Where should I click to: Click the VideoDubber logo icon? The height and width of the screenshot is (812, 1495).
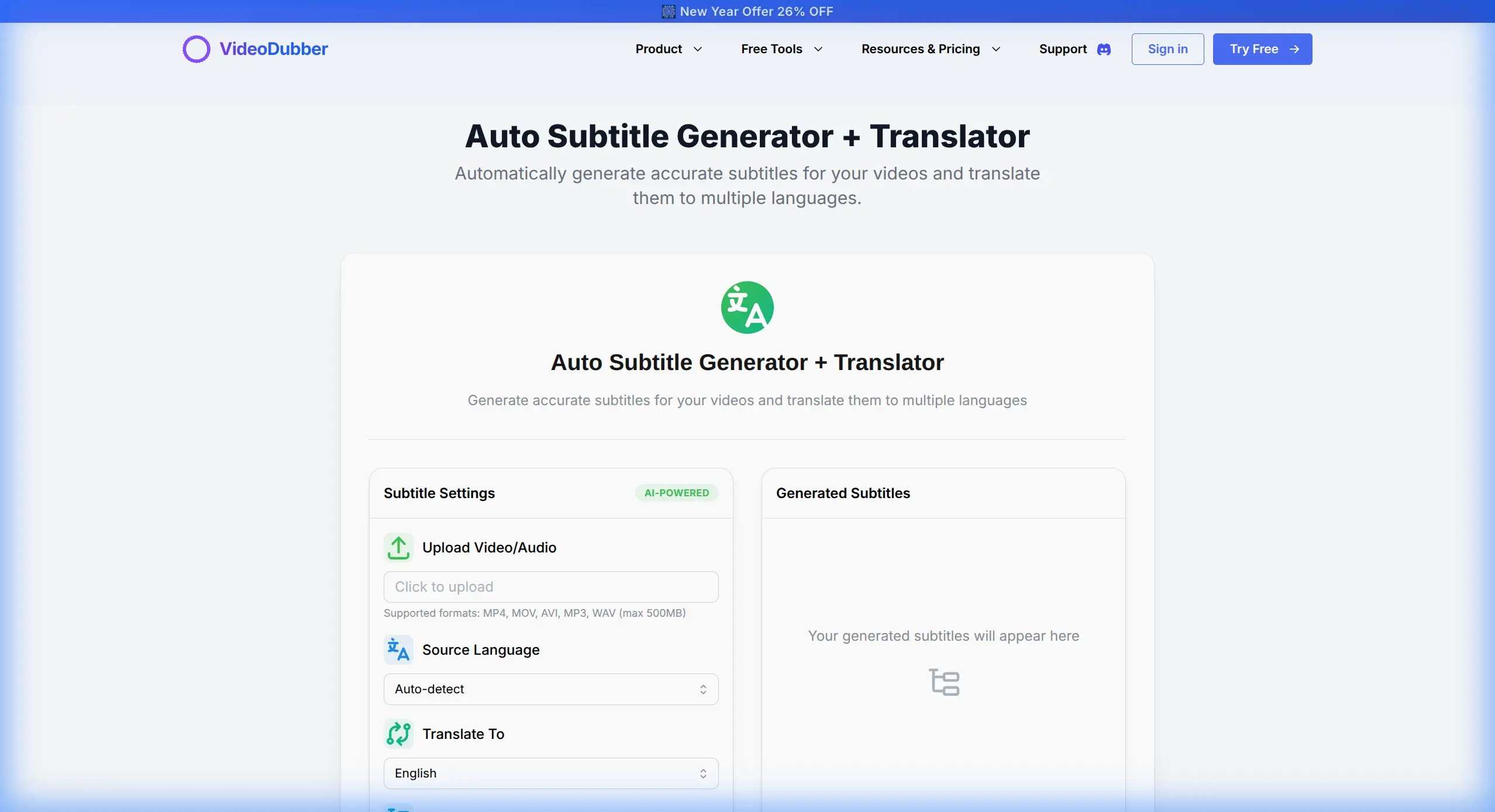click(195, 49)
